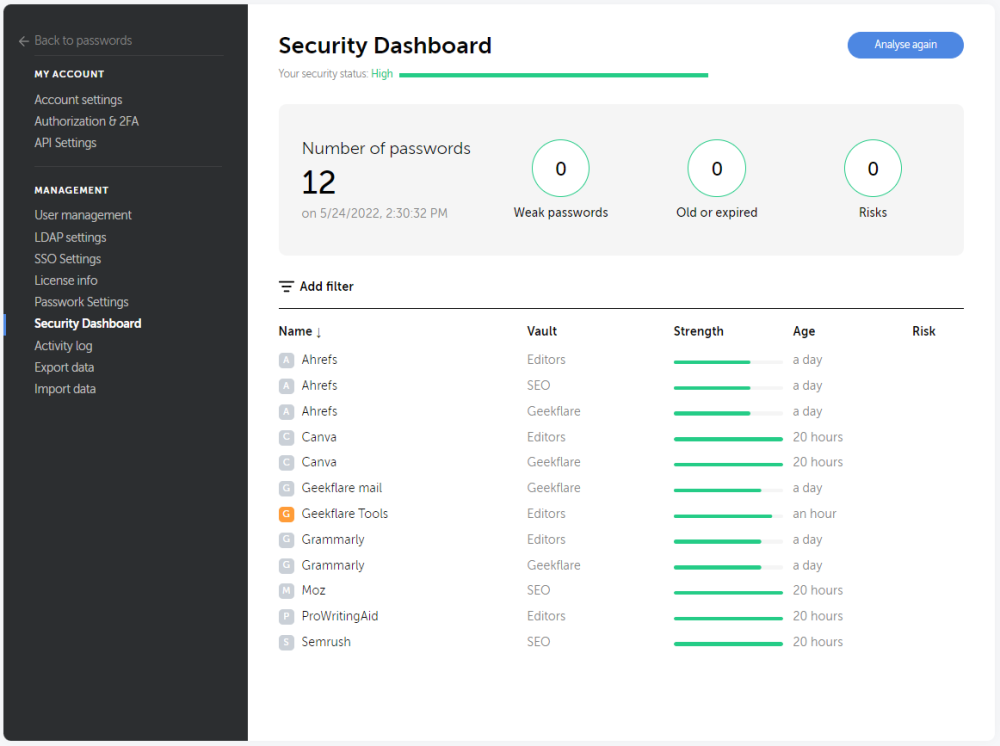This screenshot has height=746, width=1000.
Task: Open the Export data page
Action: (x=64, y=367)
